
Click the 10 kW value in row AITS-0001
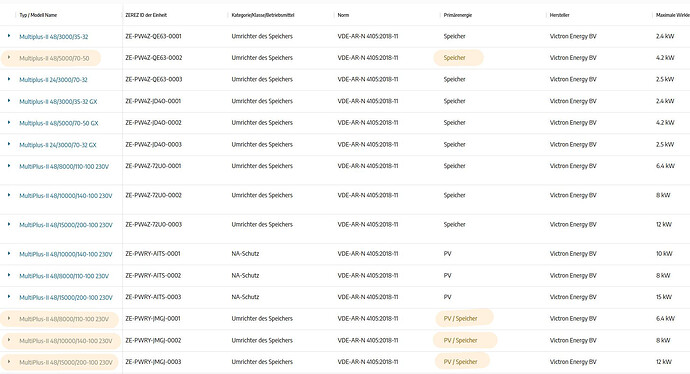pos(664,253)
